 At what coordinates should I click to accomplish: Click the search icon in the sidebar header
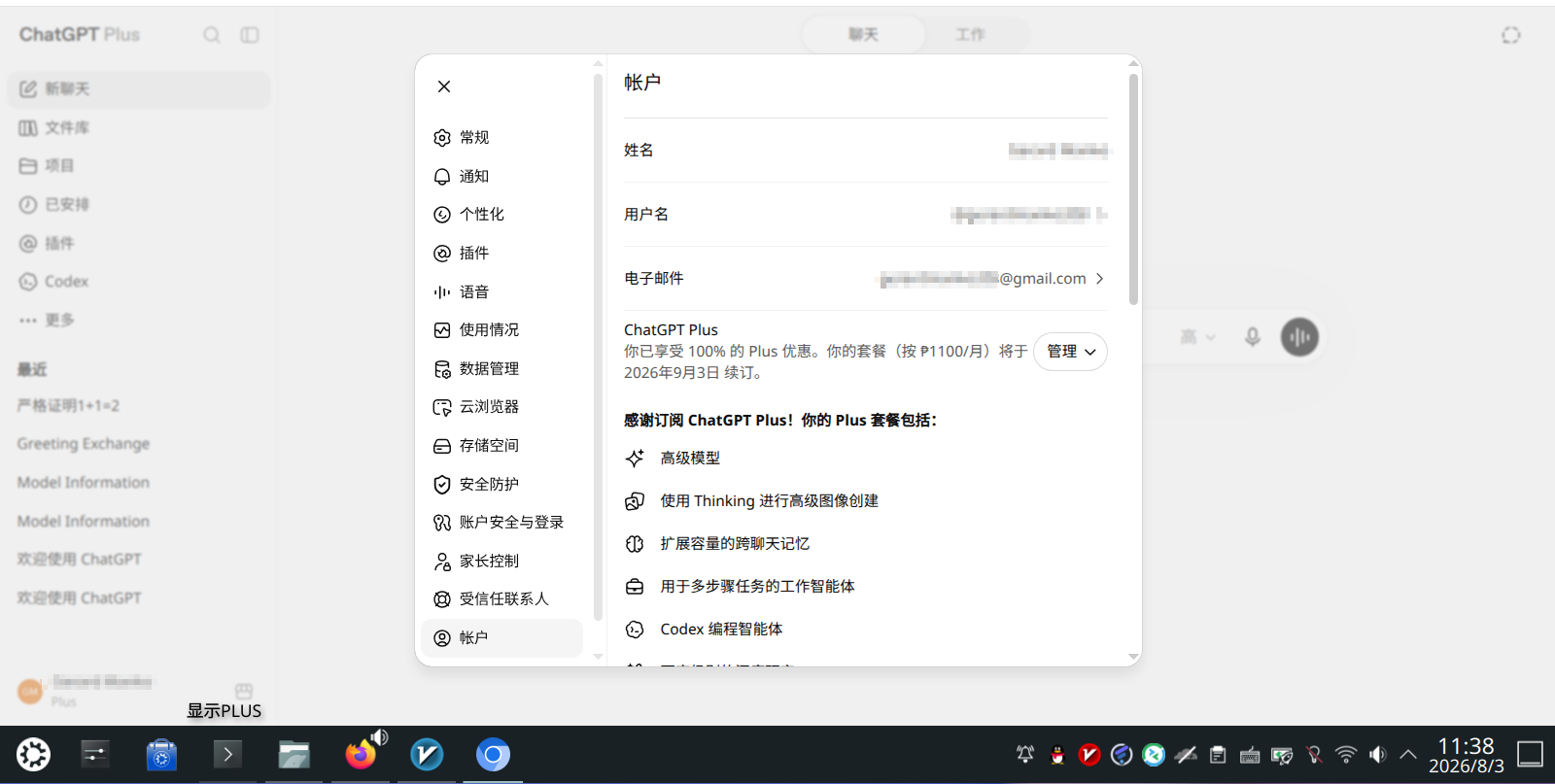212,35
